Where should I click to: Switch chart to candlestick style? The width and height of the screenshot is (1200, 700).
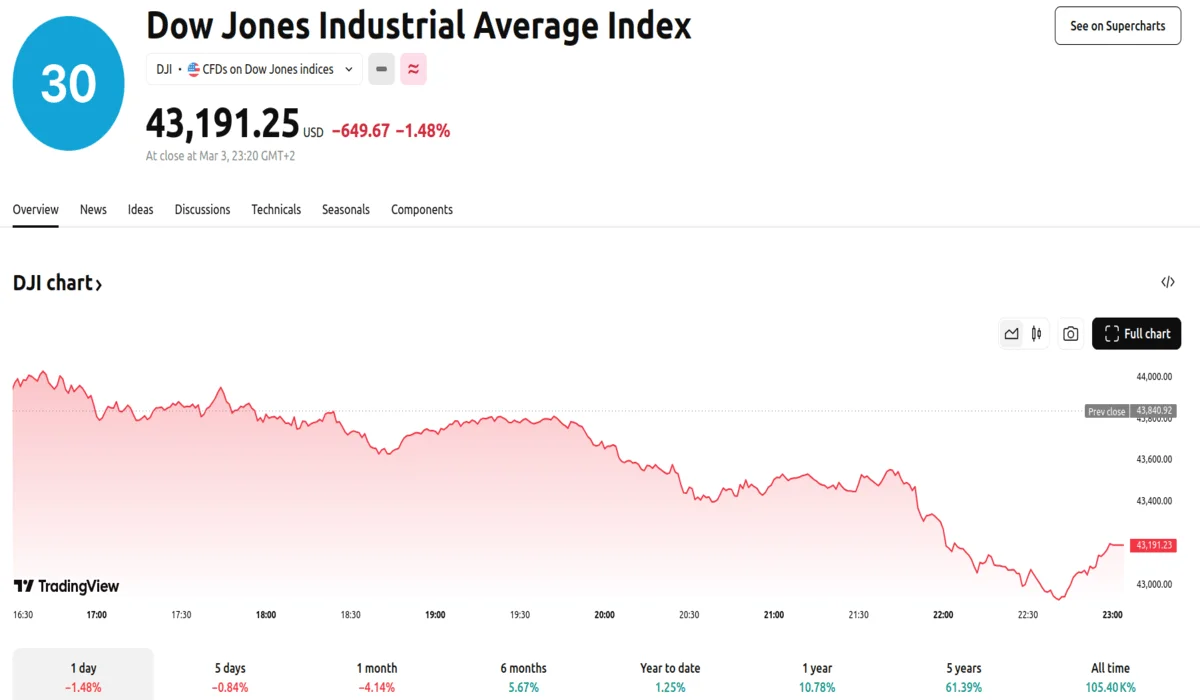[x=1036, y=334]
